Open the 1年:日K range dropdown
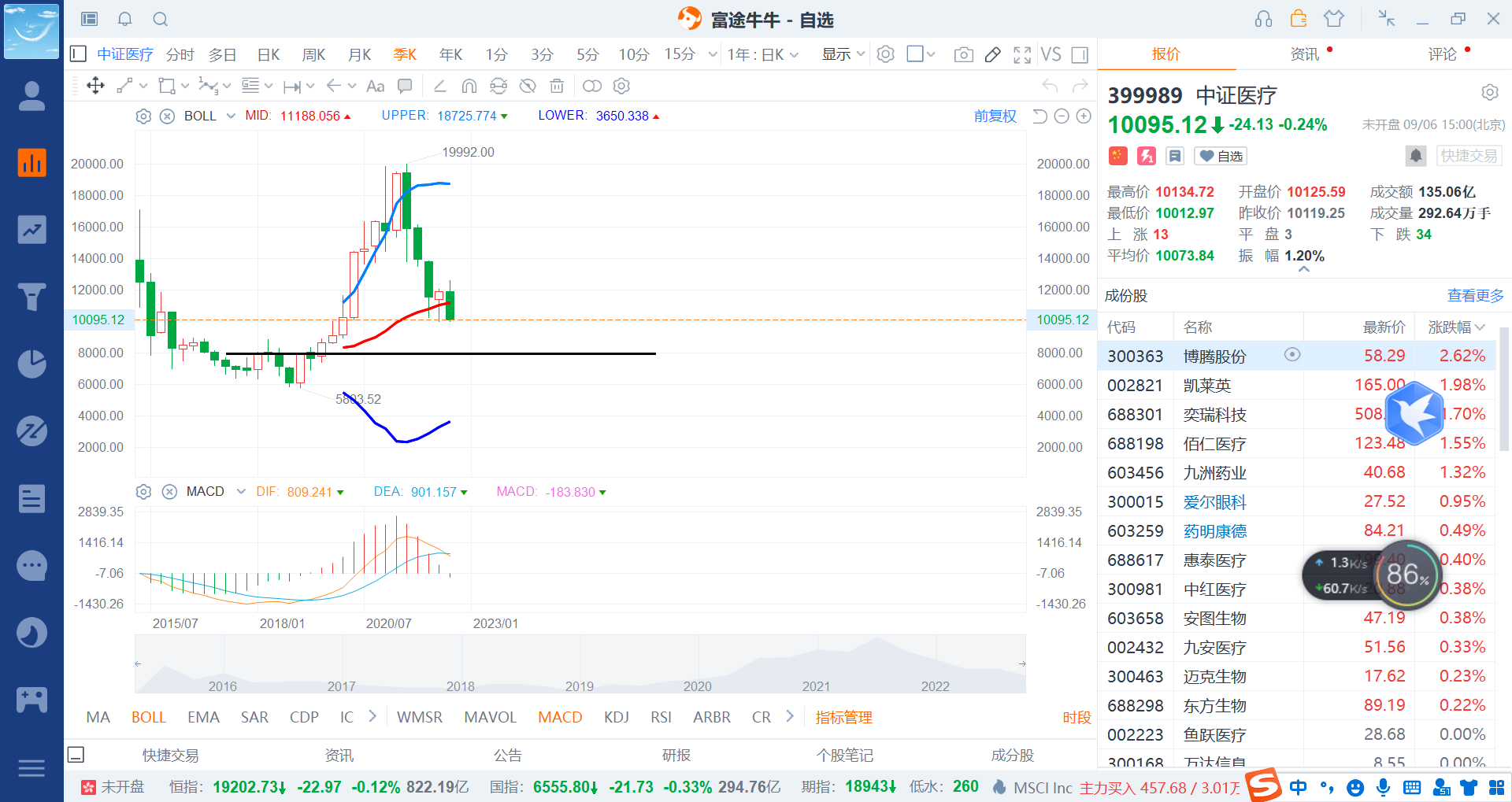 pyautogui.click(x=763, y=54)
